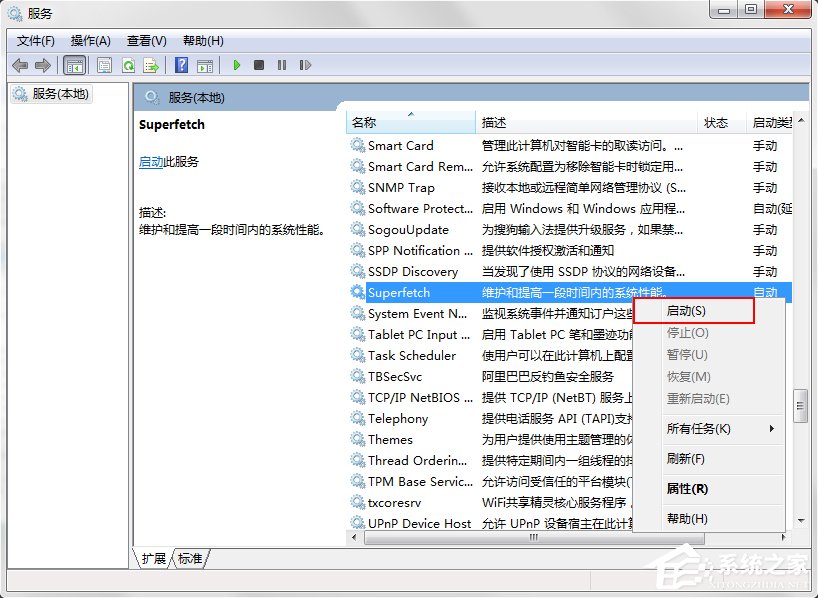
Task: Switch to the 标准 tab at bottom
Action: [188, 560]
